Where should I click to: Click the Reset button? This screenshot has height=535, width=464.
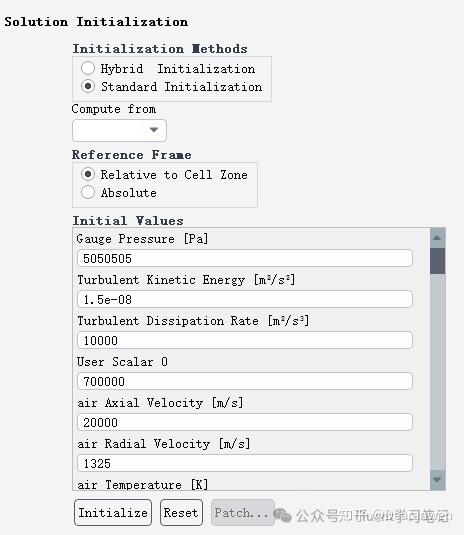pyautogui.click(x=181, y=512)
